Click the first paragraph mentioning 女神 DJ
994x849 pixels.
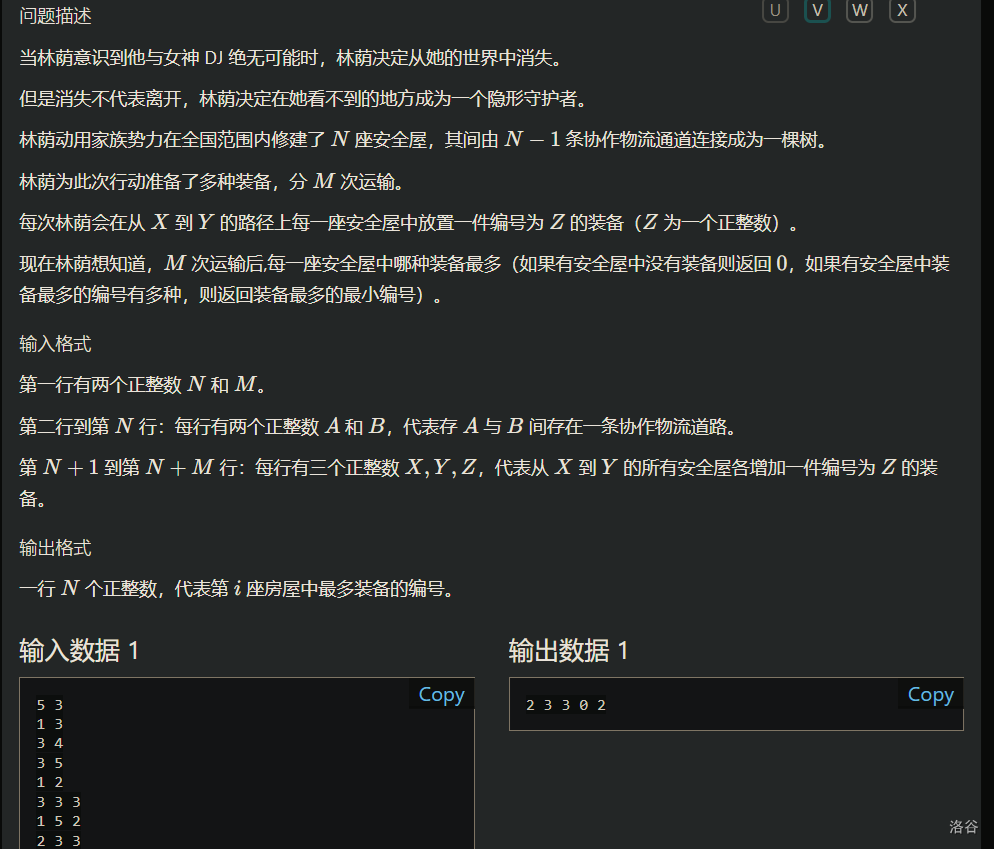290,58
